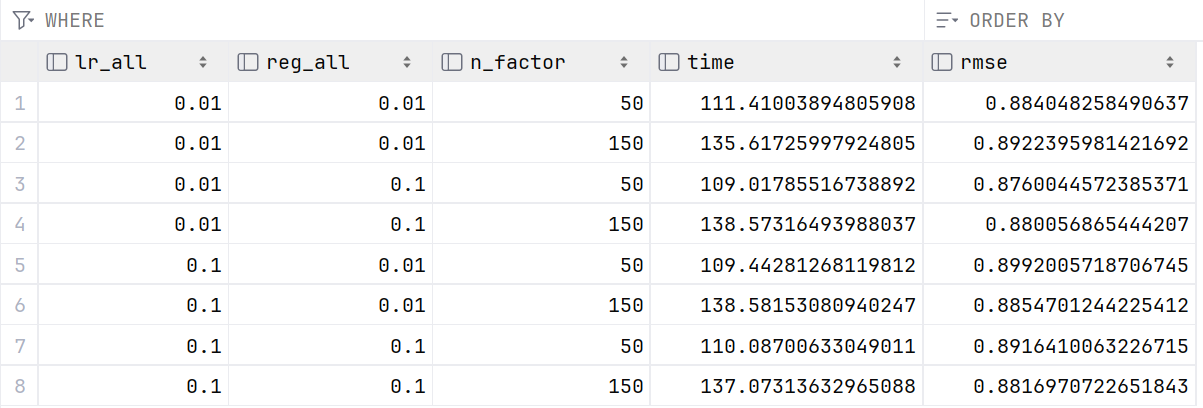The height and width of the screenshot is (408, 1203).
Task: Click time cell 135.61725997924805
Action: point(787,143)
